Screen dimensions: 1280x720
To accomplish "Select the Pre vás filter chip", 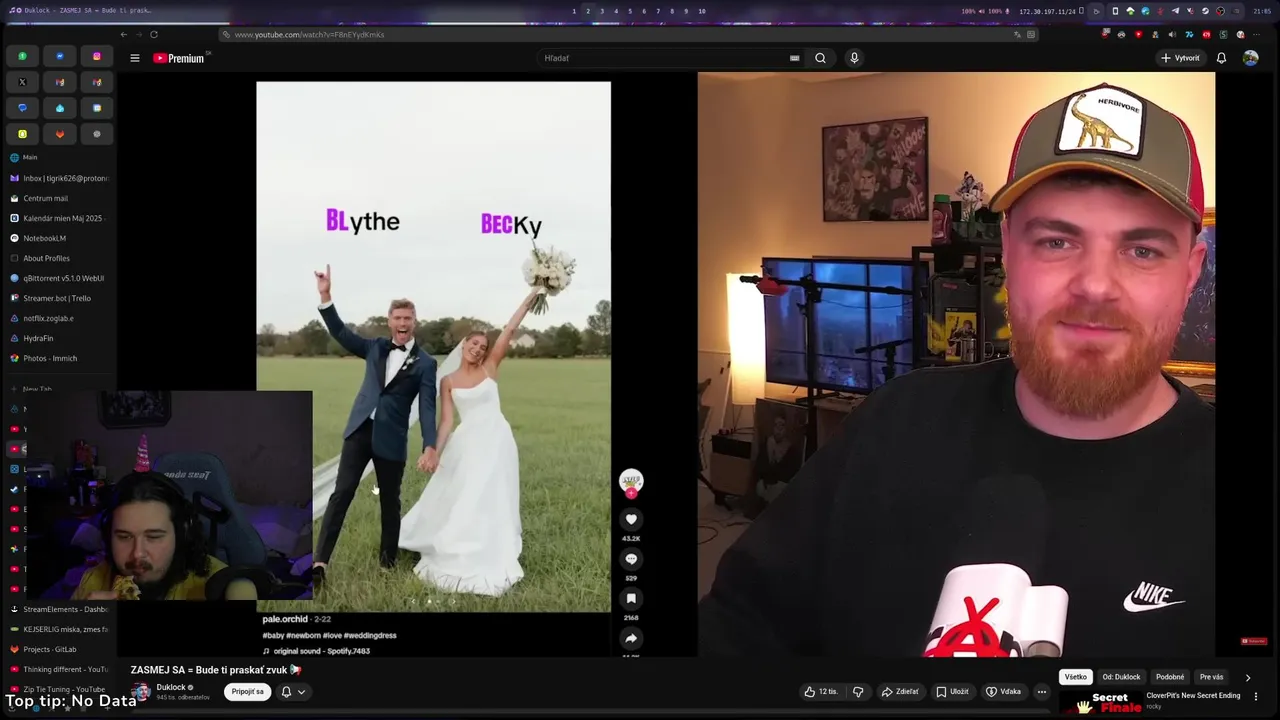I will [x=1211, y=677].
